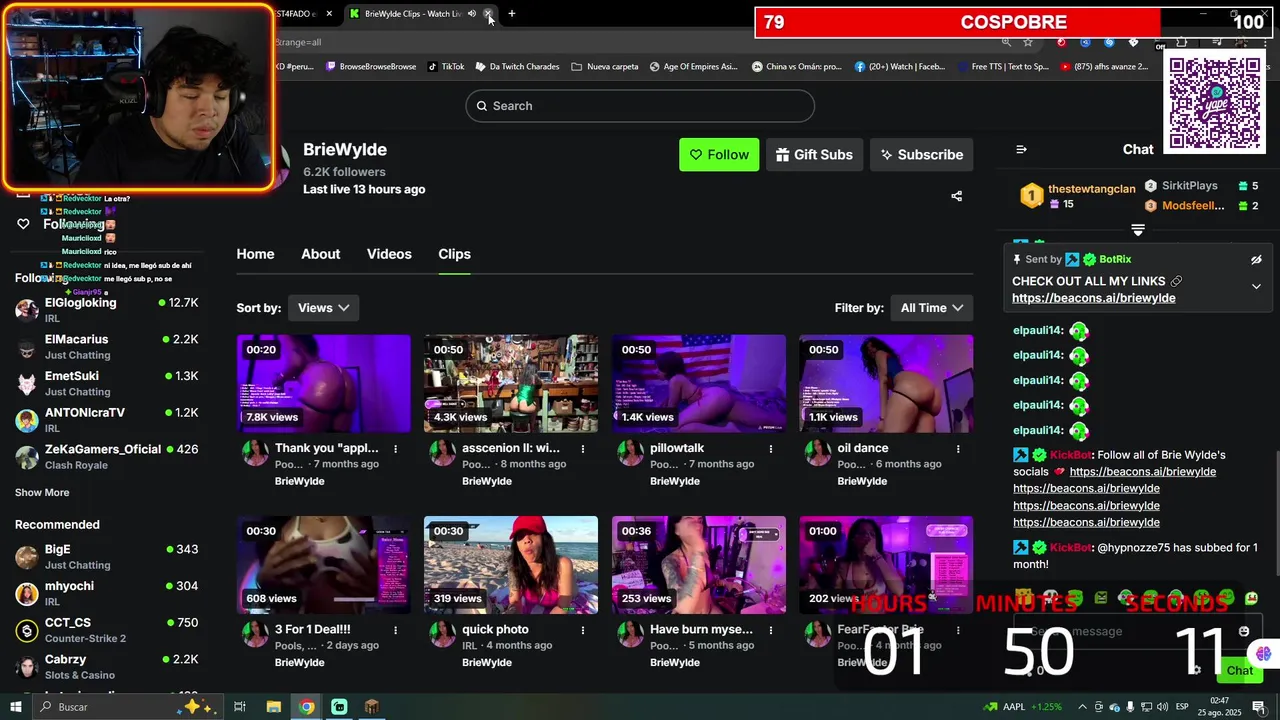This screenshot has width=1280, height=720.
Task: View SirkitPlays on the gift leaderboard
Action: click(1189, 186)
